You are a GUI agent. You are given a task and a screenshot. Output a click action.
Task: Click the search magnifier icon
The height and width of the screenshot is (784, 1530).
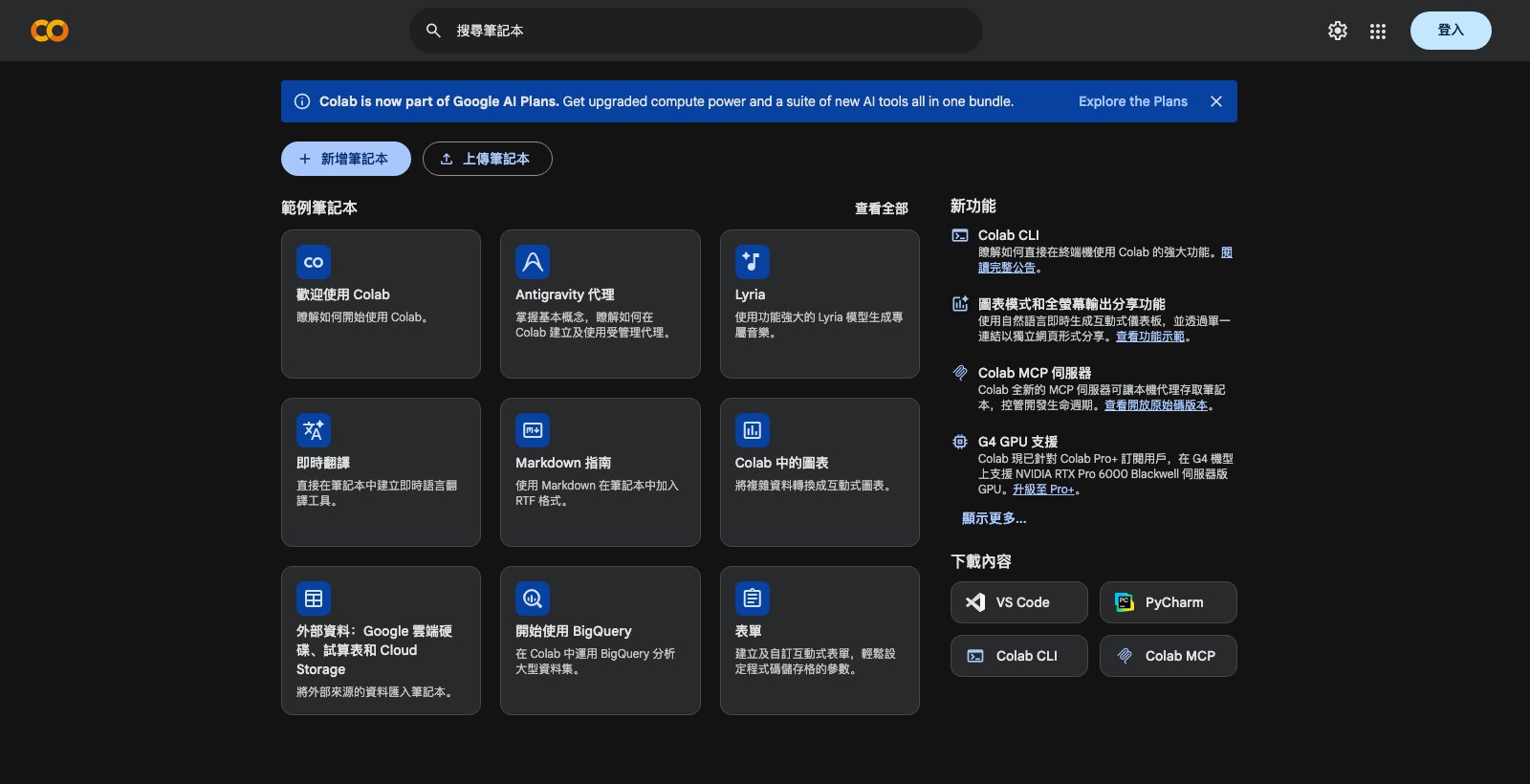(x=433, y=31)
